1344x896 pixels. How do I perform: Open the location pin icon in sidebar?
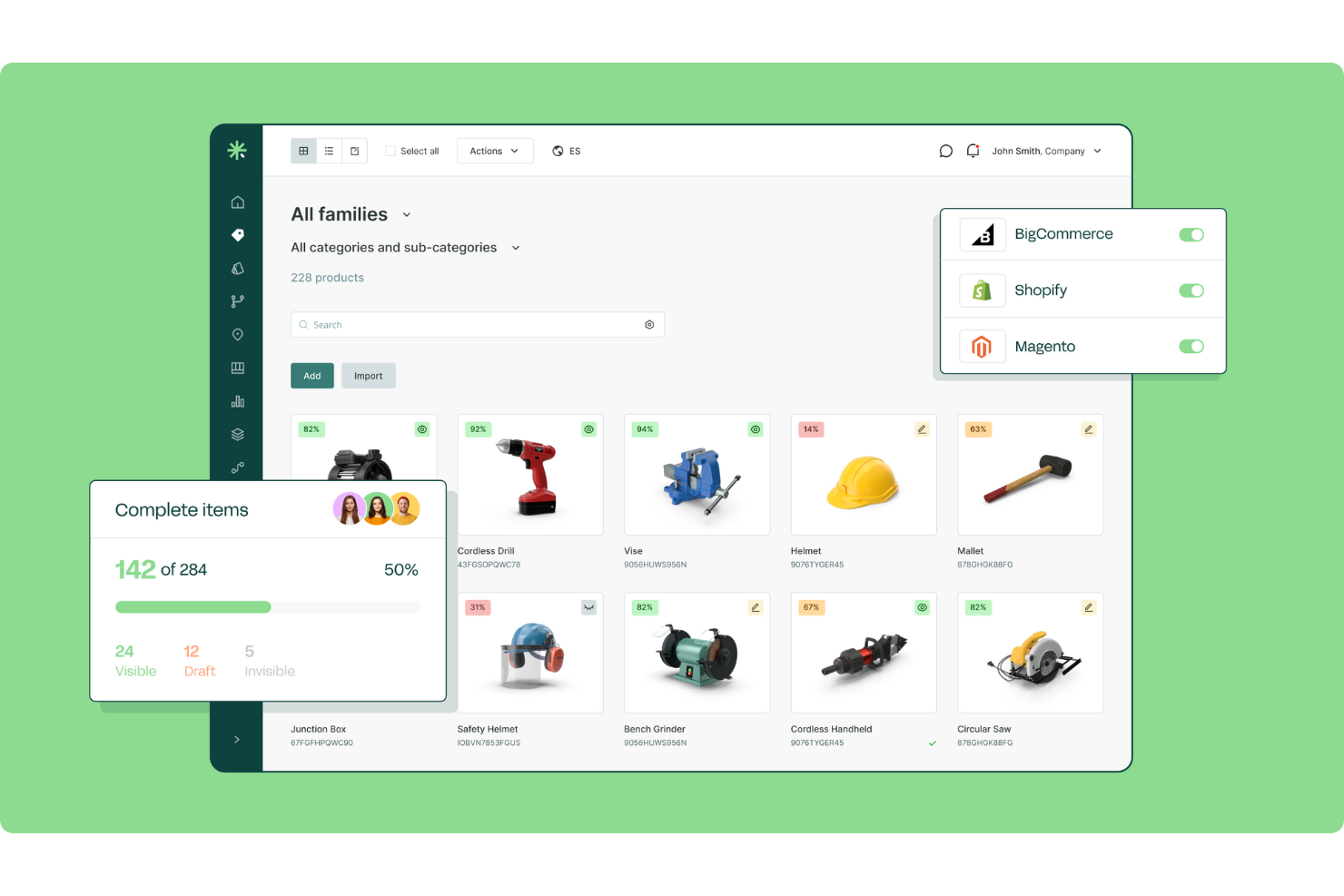pos(238,335)
